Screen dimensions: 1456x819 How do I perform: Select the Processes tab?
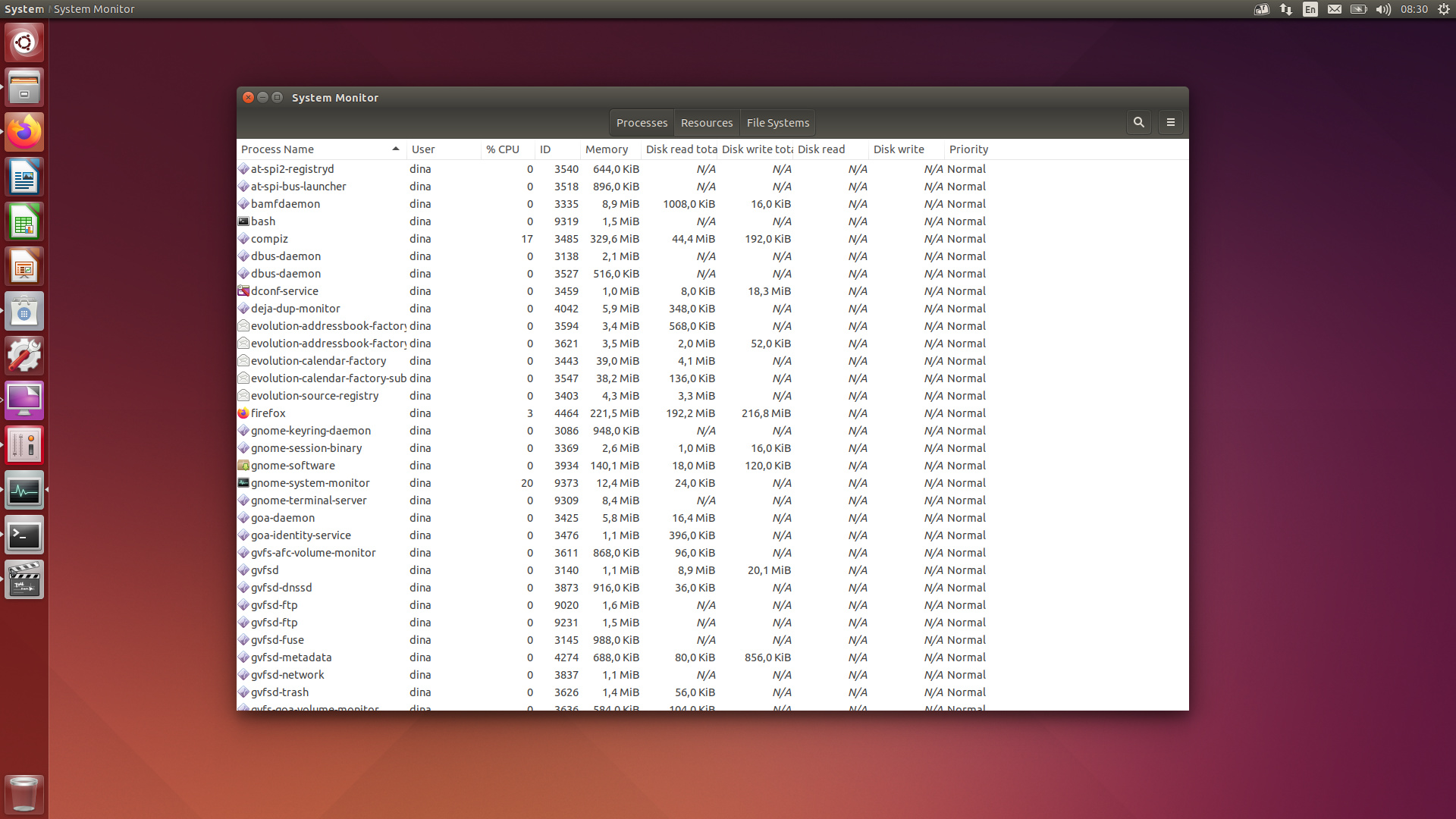[x=642, y=123]
